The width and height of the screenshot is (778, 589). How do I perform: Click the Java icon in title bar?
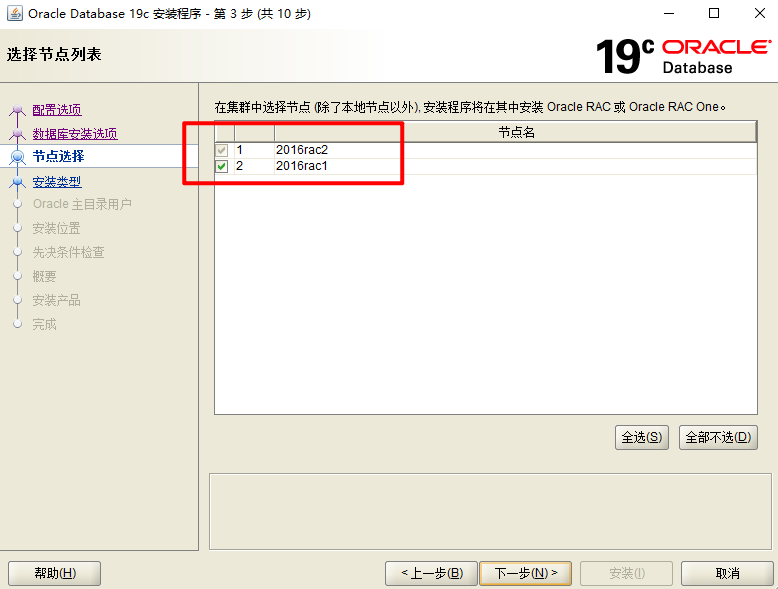(13, 14)
